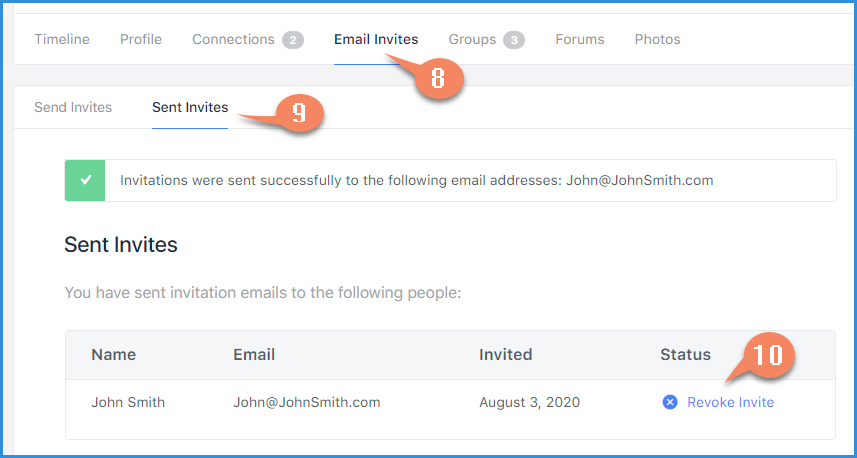Click the orange step 8 callout marker
The width and height of the screenshot is (857, 458).
[x=437, y=79]
